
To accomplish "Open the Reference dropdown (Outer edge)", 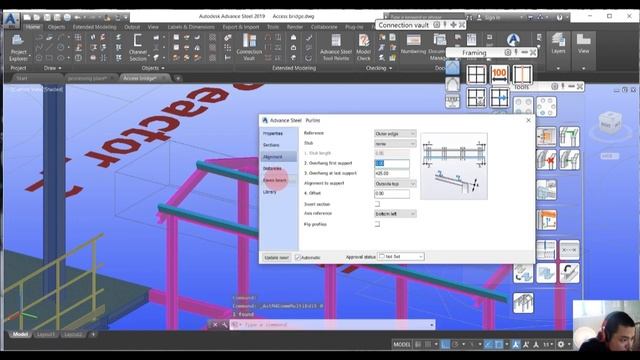I will (395, 133).
